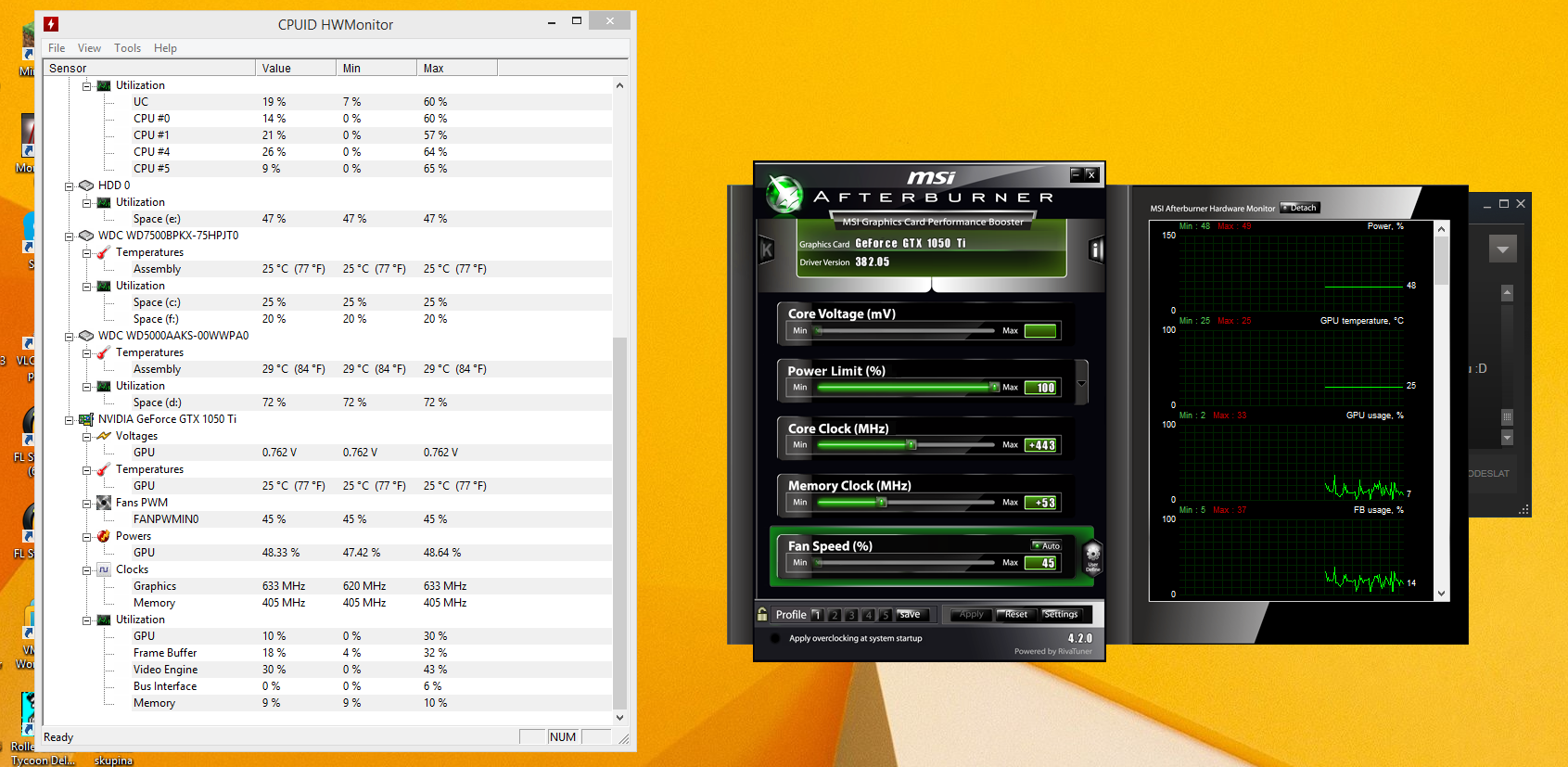Collapse the NVIDIA GeForce GTX 1050 Ti node
This screenshot has height=767, width=1568.
[x=70, y=419]
